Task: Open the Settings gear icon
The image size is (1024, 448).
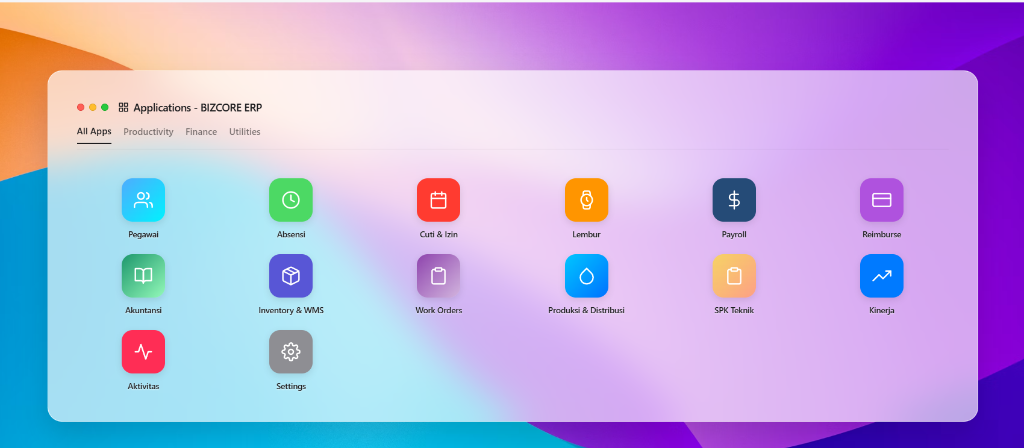Action: 291,351
